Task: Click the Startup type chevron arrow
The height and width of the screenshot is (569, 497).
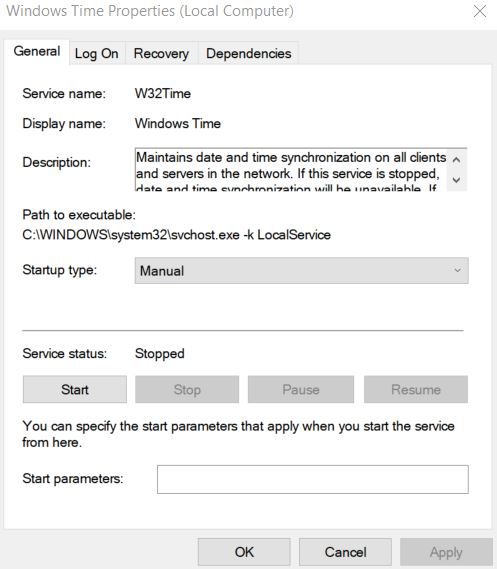Action: pyautogui.click(x=457, y=270)
